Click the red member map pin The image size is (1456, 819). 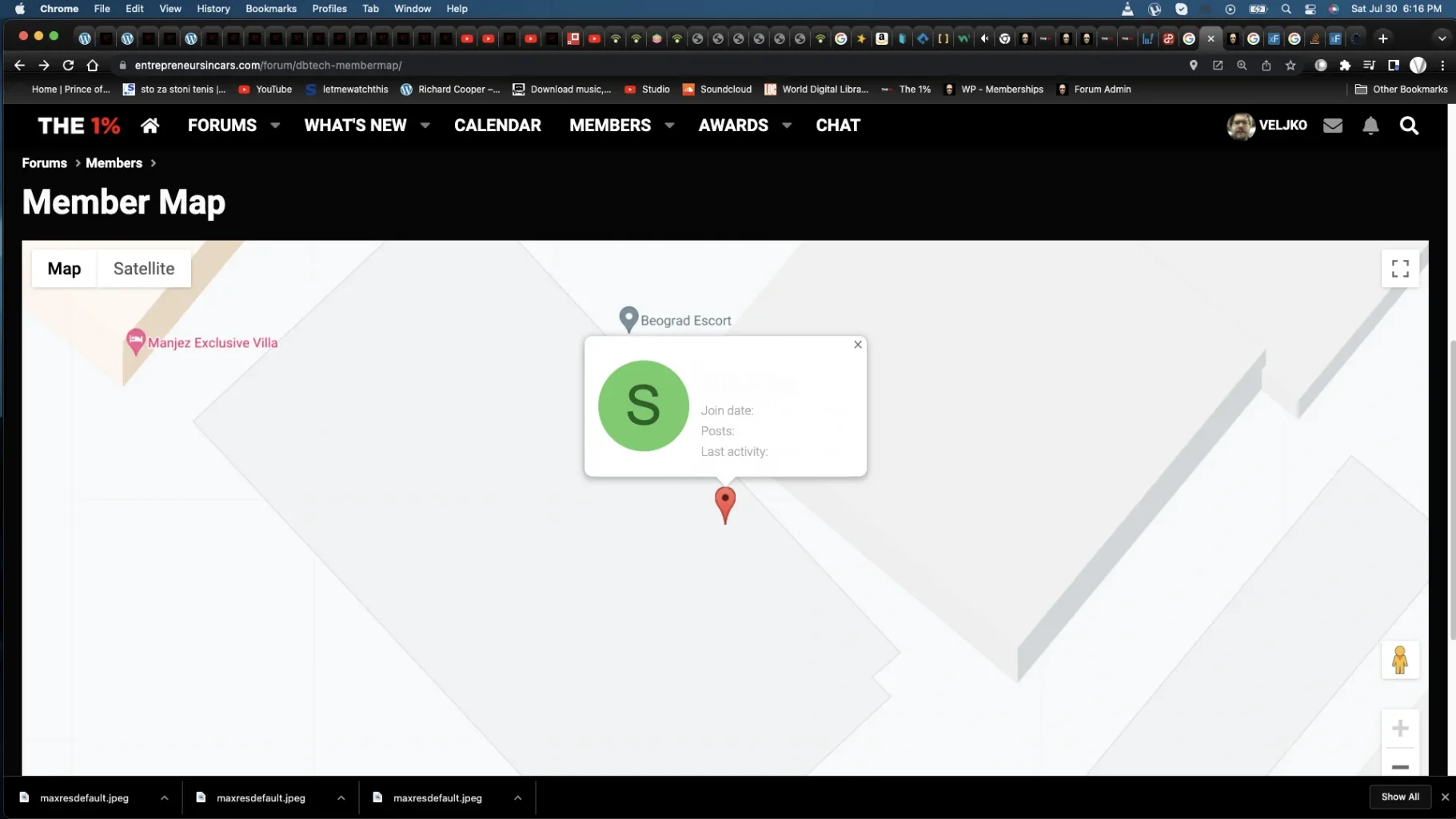725,505
